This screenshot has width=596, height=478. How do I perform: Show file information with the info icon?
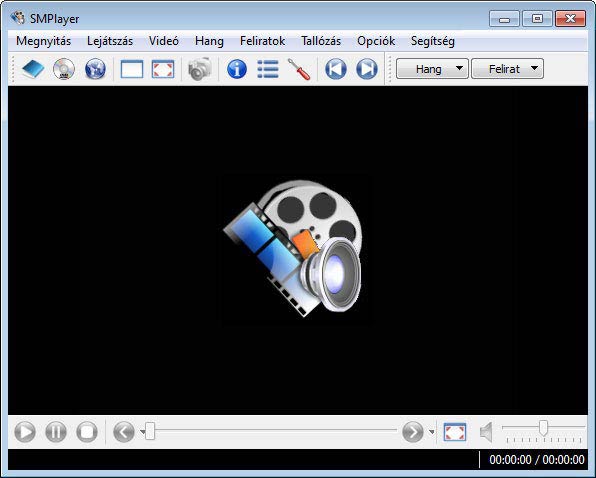click(x=237, y=69)
